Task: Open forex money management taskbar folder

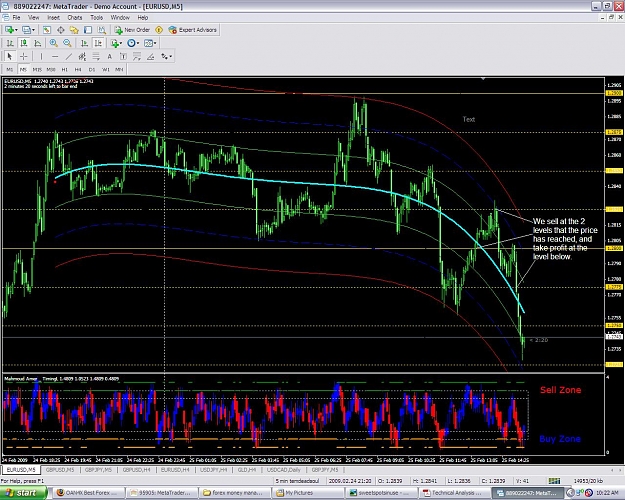Action: (x=235, y=493)
